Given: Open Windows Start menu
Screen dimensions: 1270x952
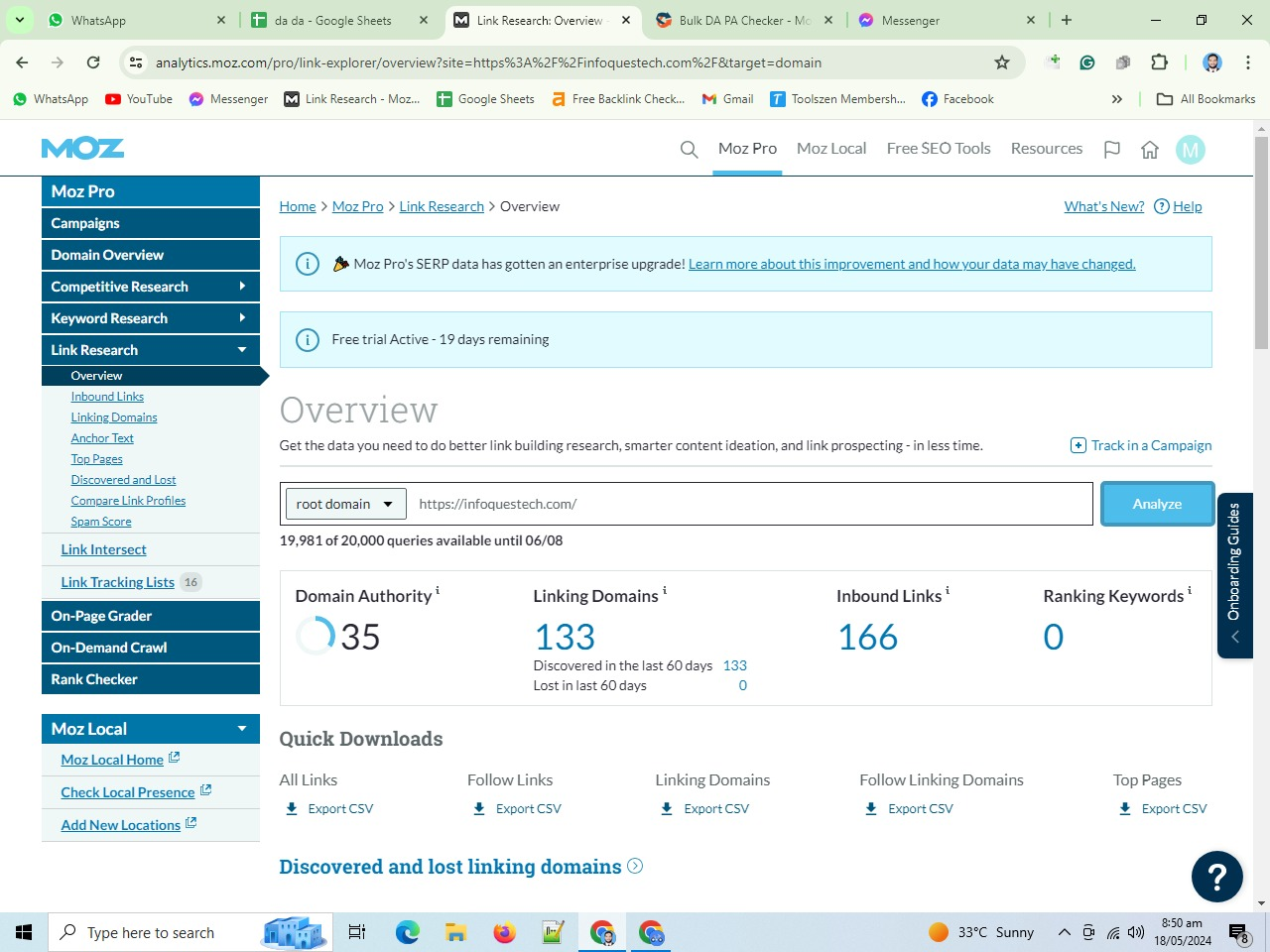Looking at the screenshot, I should point(24,932).
